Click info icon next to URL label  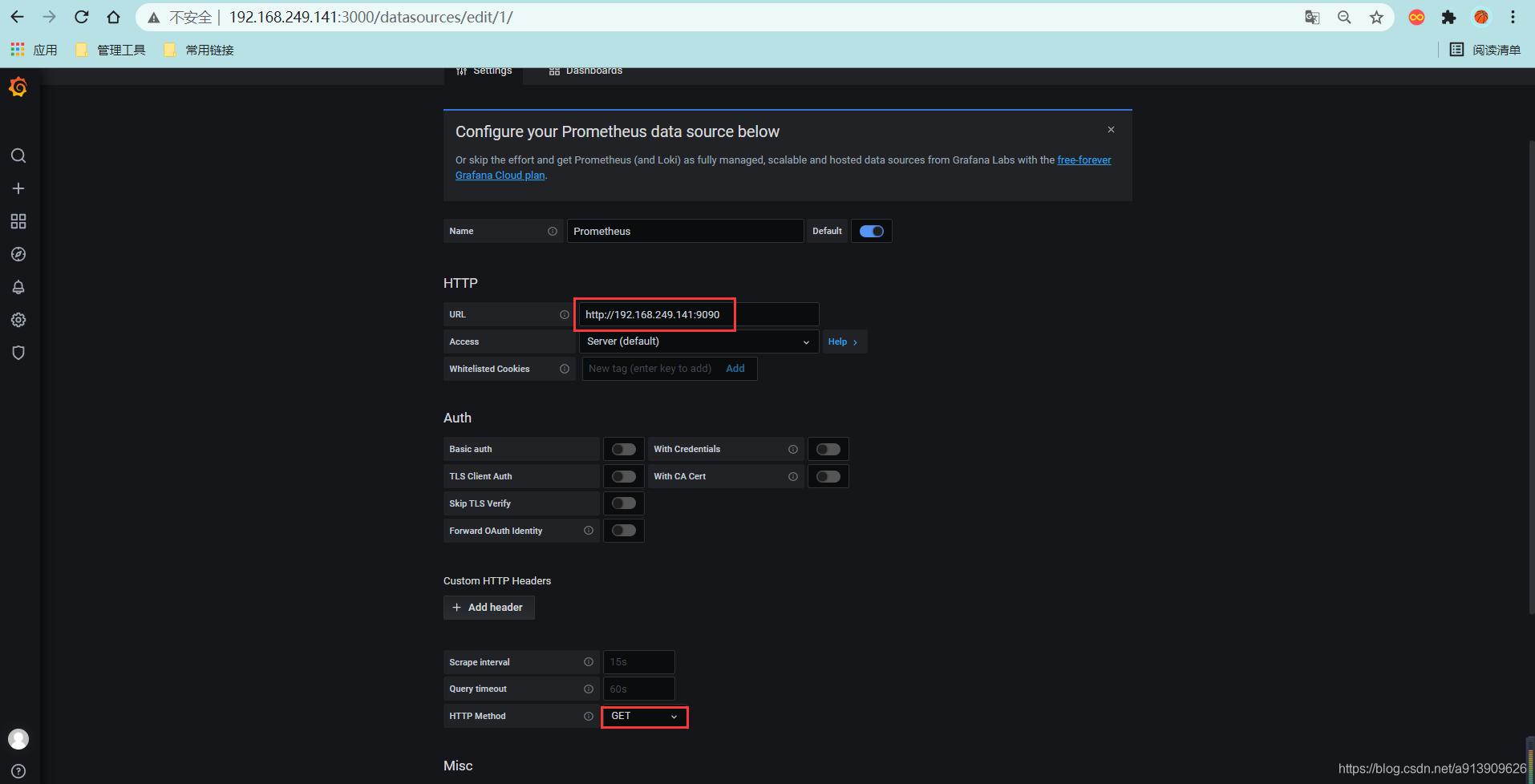pos(565,314)
